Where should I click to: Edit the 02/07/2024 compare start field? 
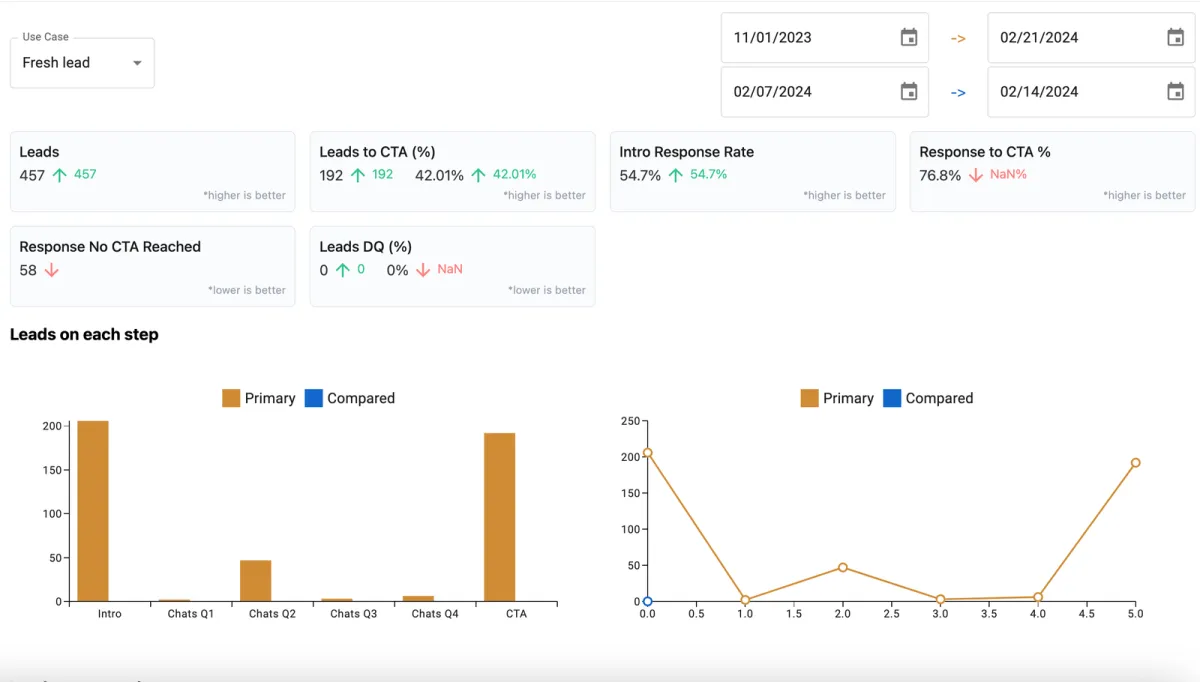824,92
